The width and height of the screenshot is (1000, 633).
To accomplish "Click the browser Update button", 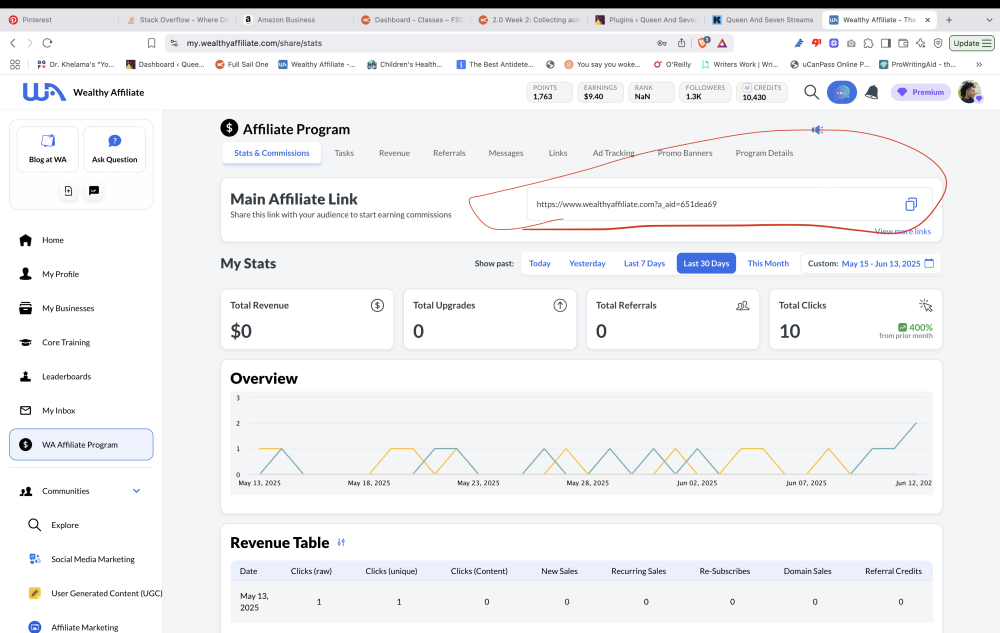I will coord(972,43).
